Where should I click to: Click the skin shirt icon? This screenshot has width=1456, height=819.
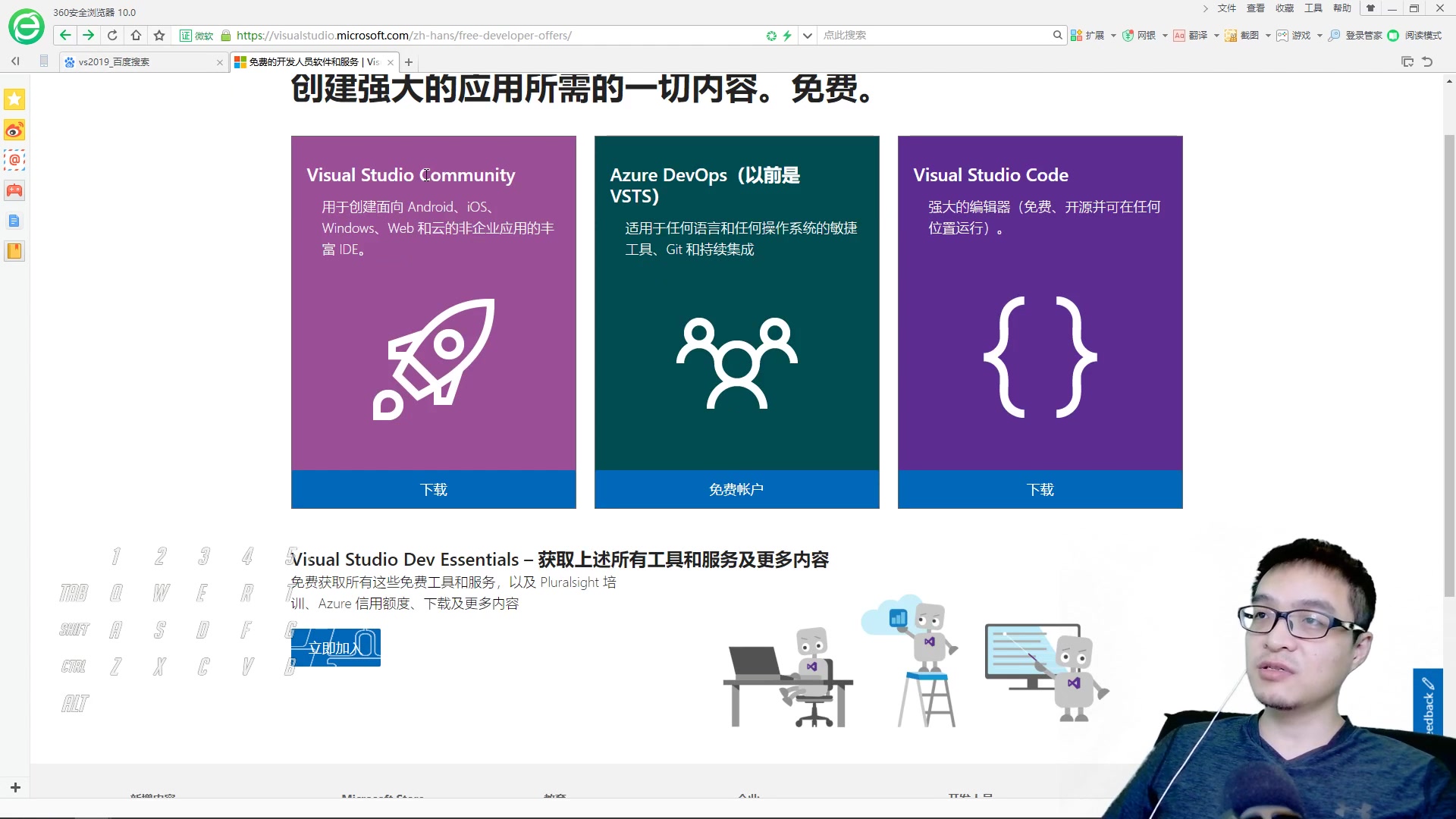click(x=1370, y=8)
